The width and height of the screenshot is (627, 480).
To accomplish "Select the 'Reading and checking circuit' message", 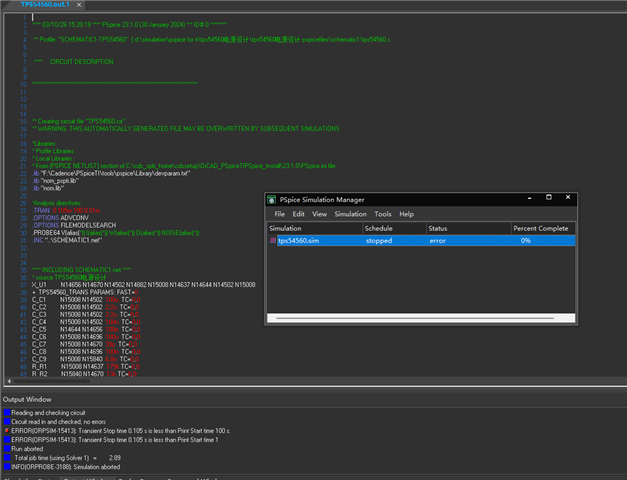I will (48, 412).
